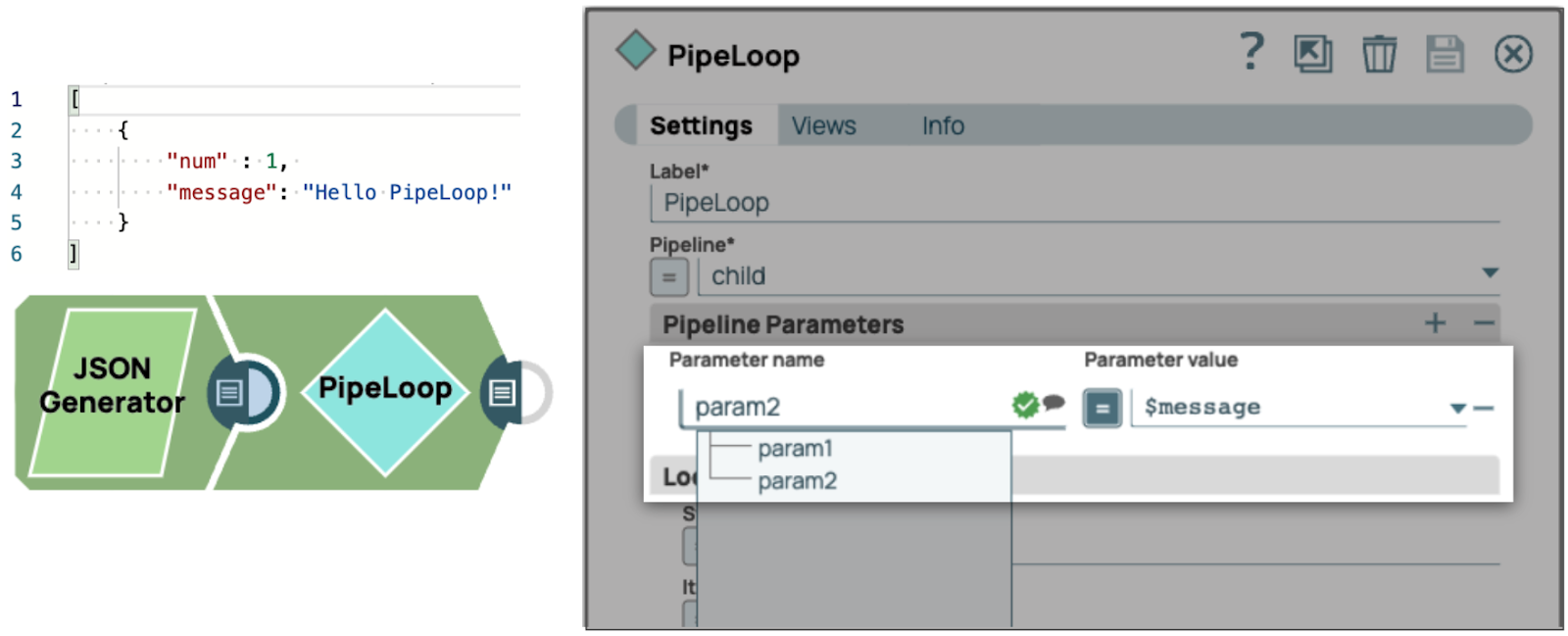Close the PipeLoop settings dialog
This screenshot has height=636, width=1568.
pyautogui.click(x=1513, y=54)
